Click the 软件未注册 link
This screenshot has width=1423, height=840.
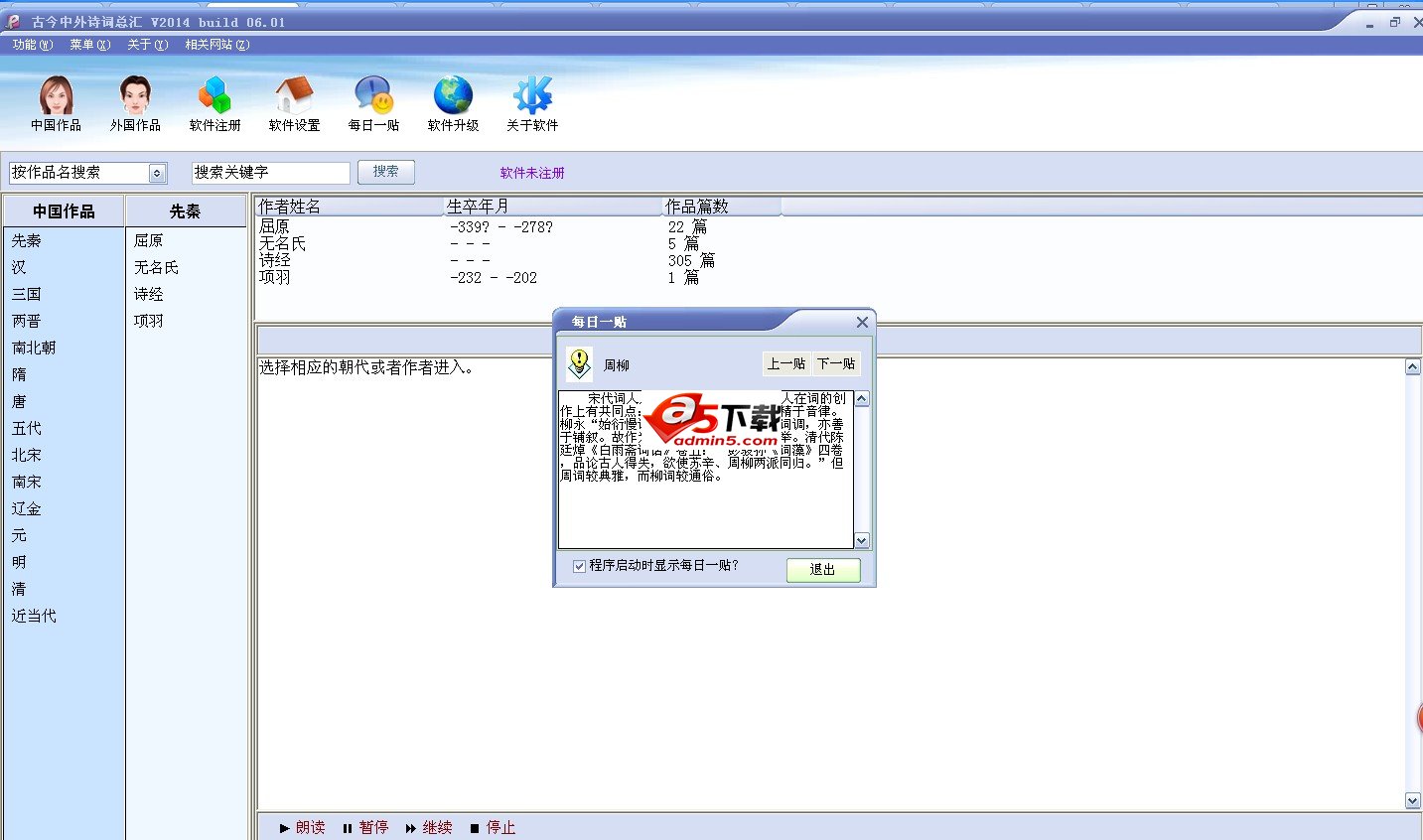(532, 173)
